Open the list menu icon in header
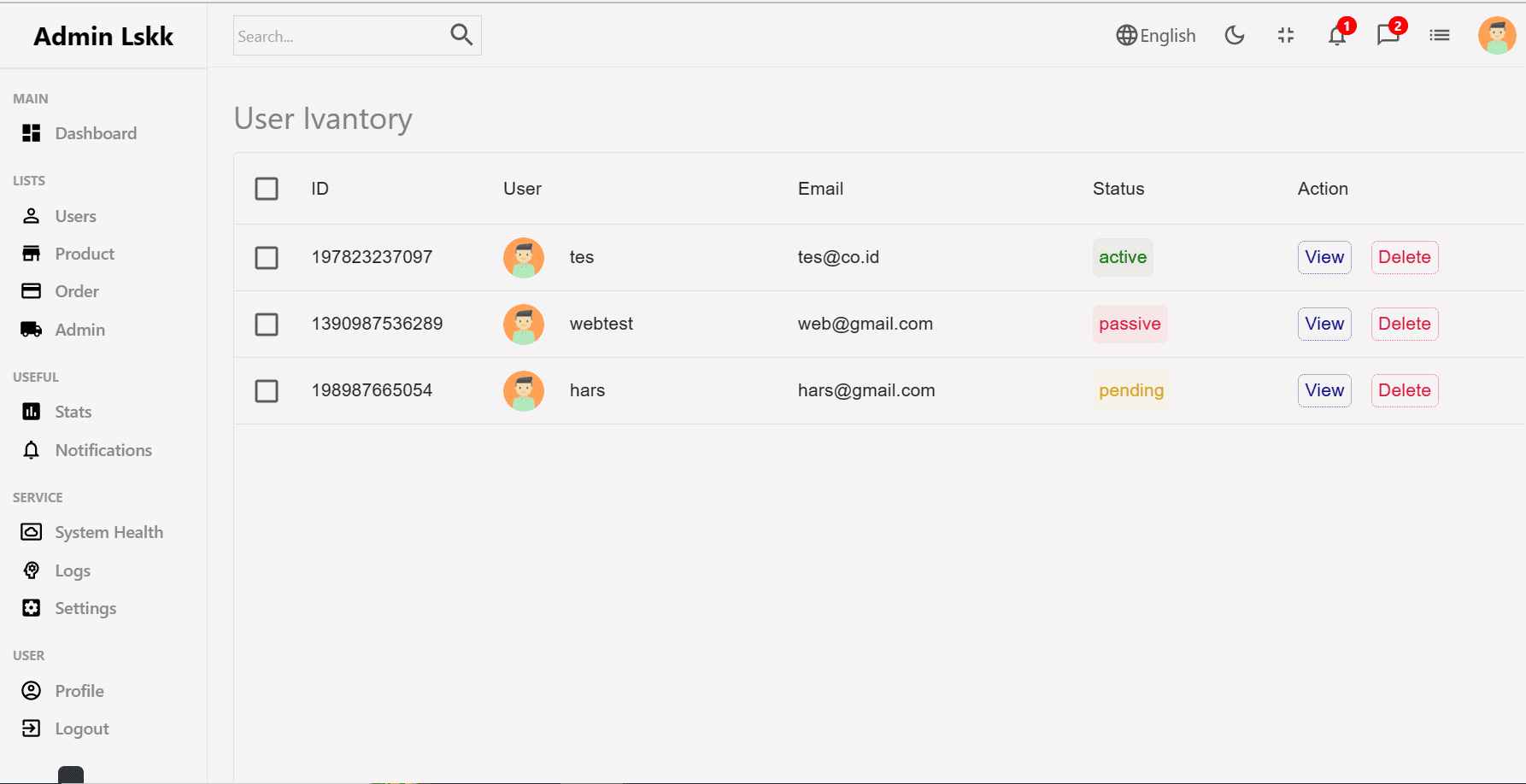This screenshot has width=1526, height=784. [1440, 35]
